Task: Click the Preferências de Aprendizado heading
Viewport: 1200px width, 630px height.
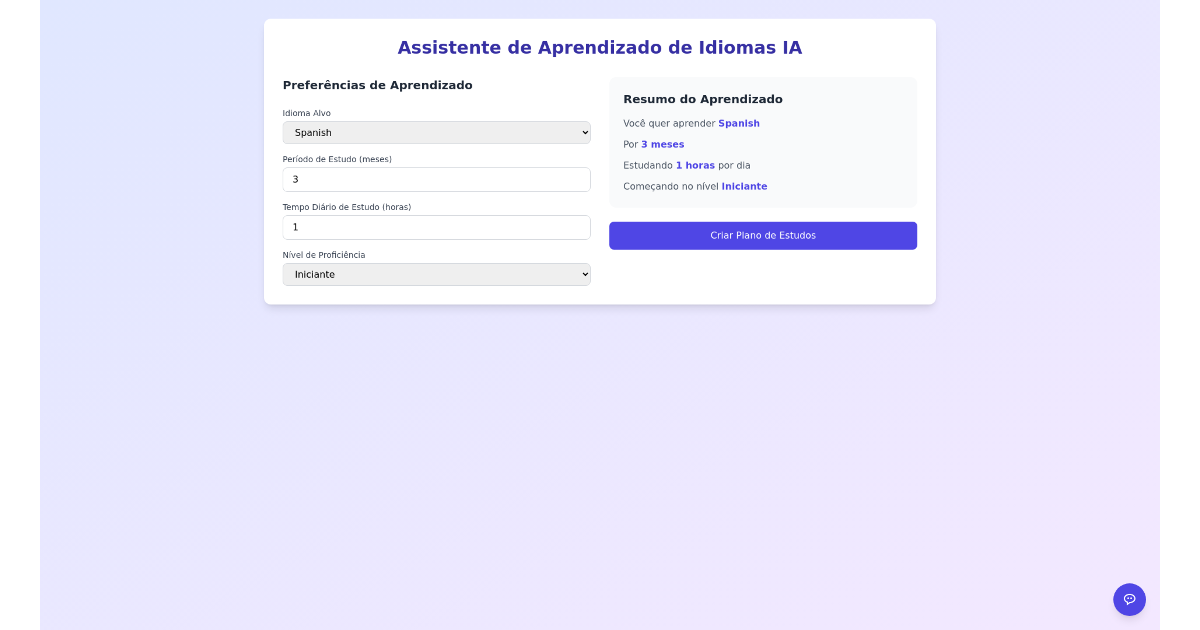Action: [377, 85]
